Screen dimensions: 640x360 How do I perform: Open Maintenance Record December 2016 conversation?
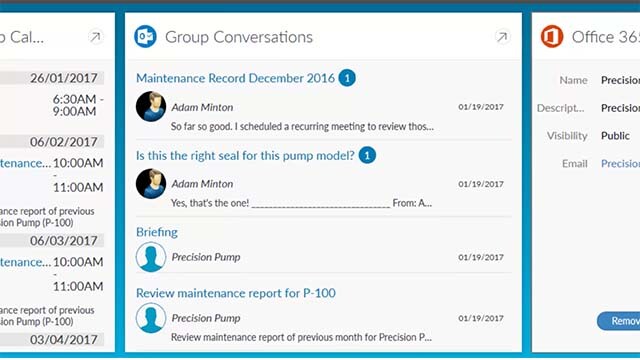tap(236, 78)
